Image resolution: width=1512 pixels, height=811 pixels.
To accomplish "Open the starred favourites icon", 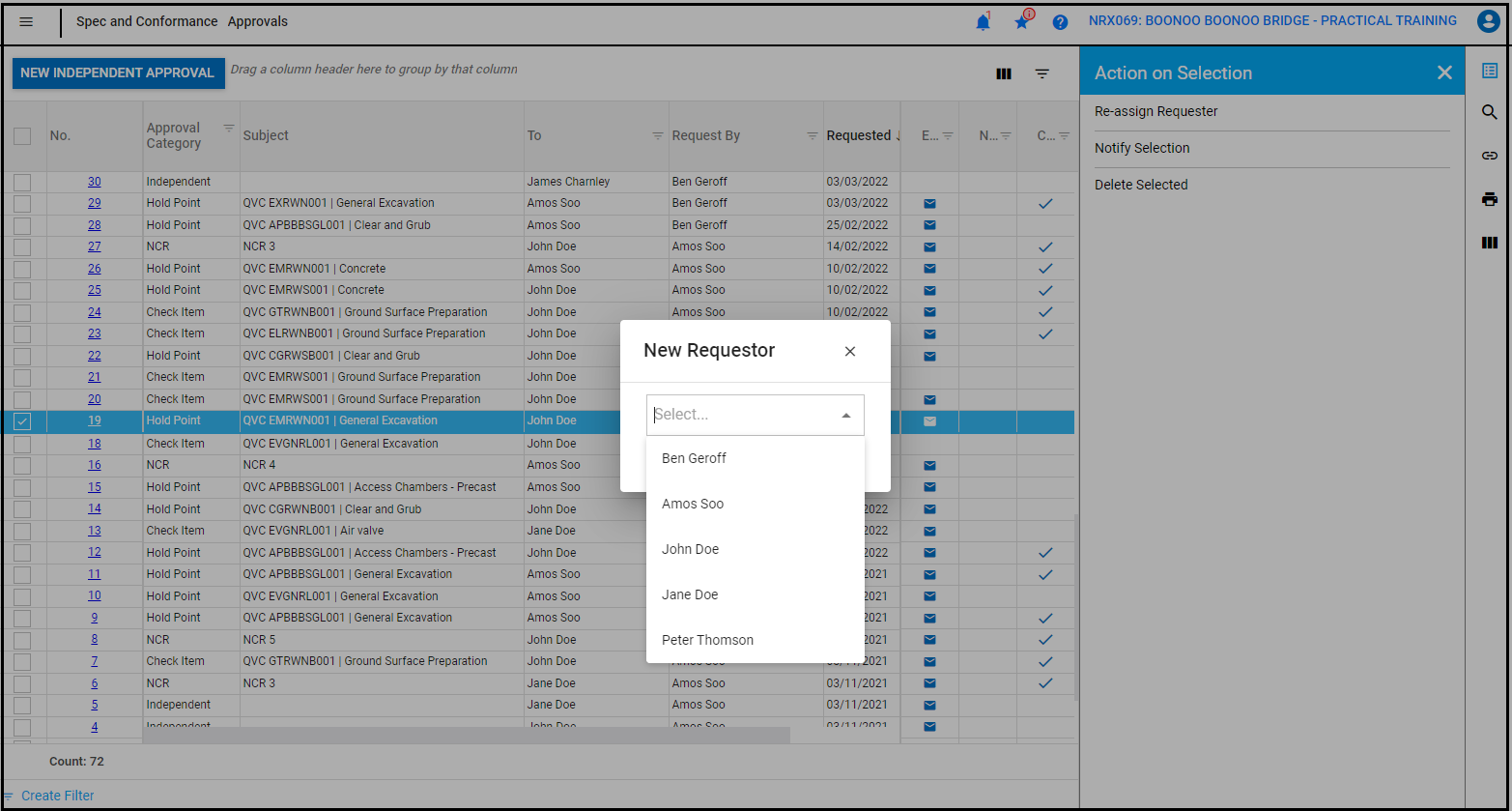I will coord(1022,21).
